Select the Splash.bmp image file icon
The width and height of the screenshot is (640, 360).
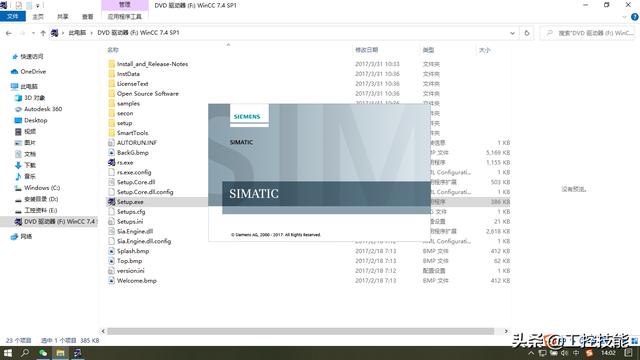coord(111,251)
